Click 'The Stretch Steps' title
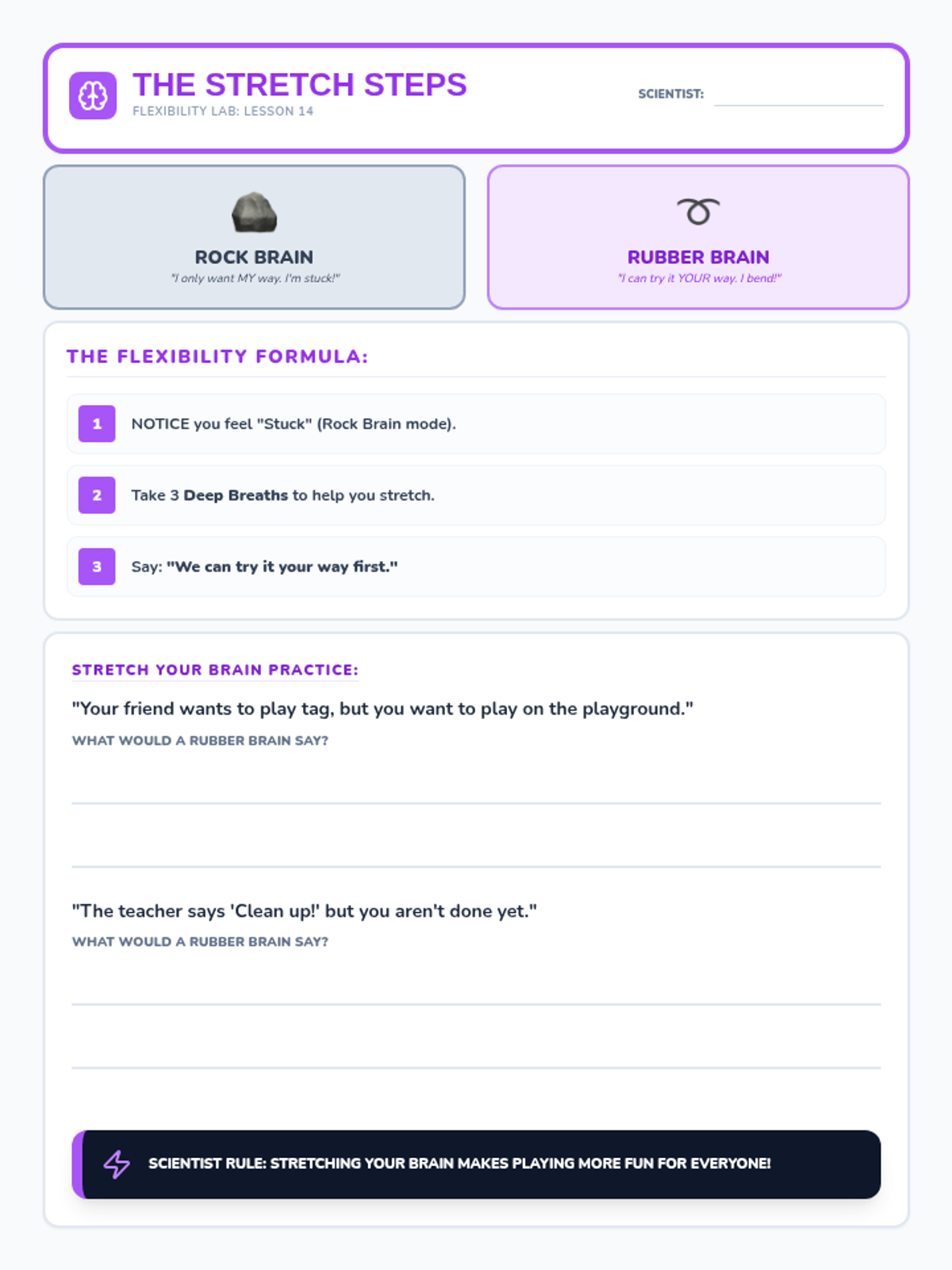The image size is (952, 1270). click(x=299, y=85)
